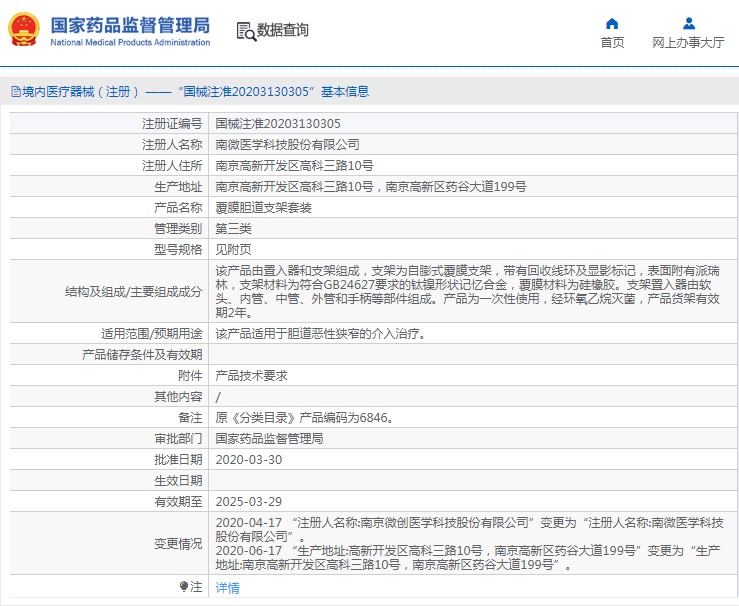Click 国家药品监督管理局 header title
The width and height of the screenshot is (739, 606).
point(130,25)
